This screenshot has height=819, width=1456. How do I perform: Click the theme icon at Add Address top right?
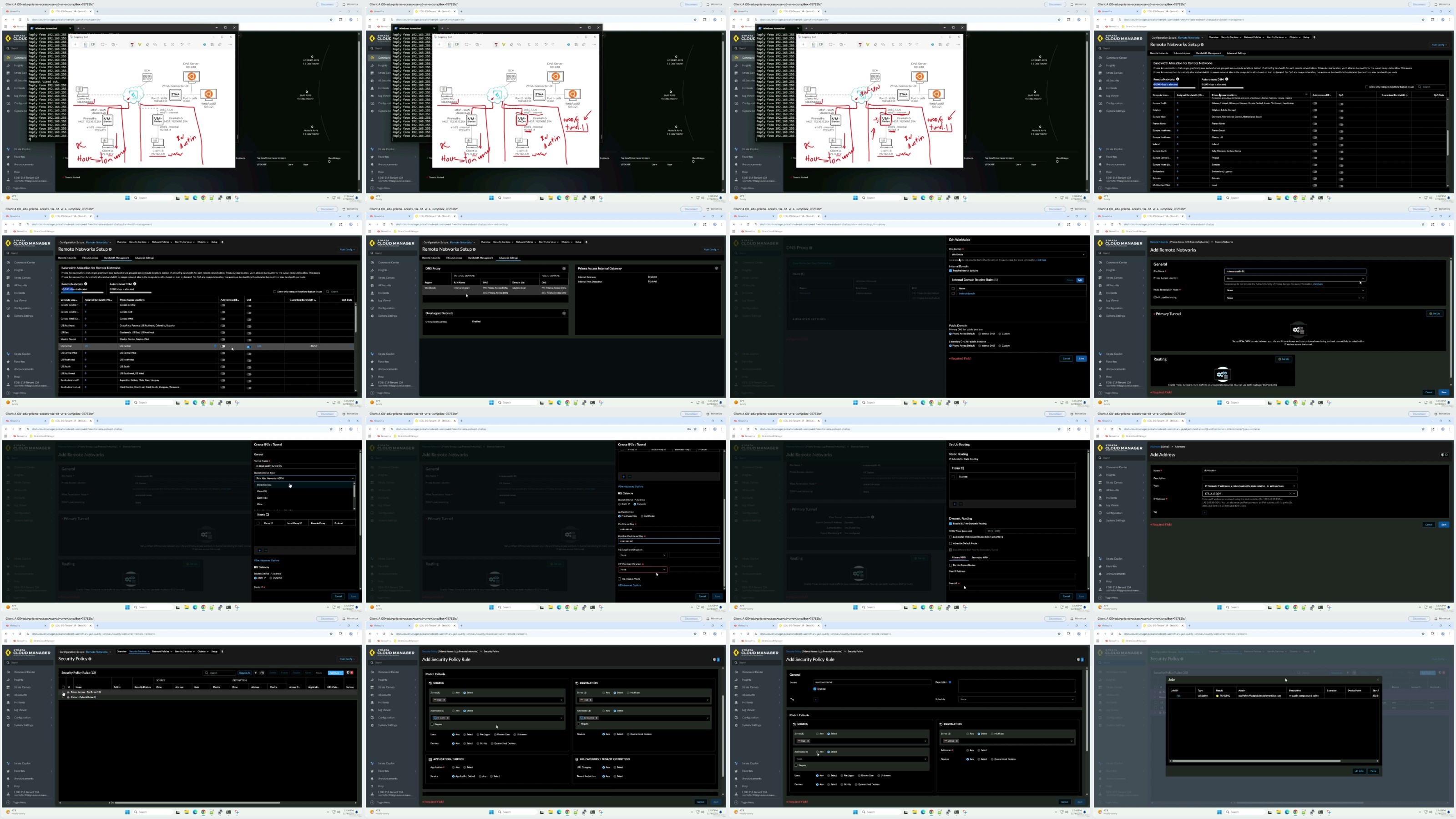tap(1444, 455)
